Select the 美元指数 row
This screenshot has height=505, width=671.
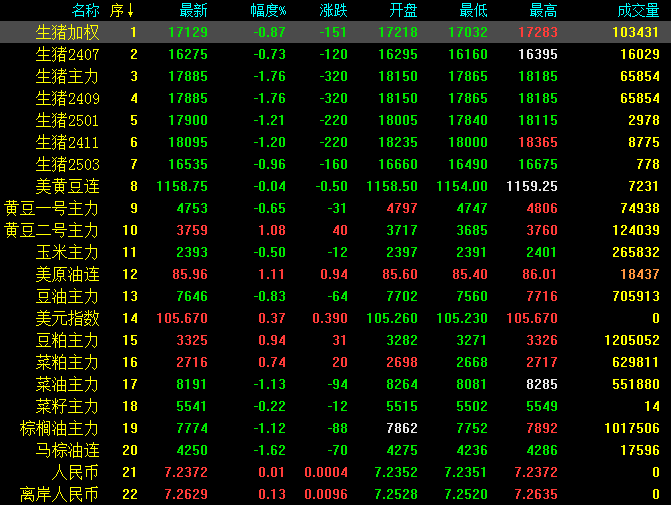point(68,318)
